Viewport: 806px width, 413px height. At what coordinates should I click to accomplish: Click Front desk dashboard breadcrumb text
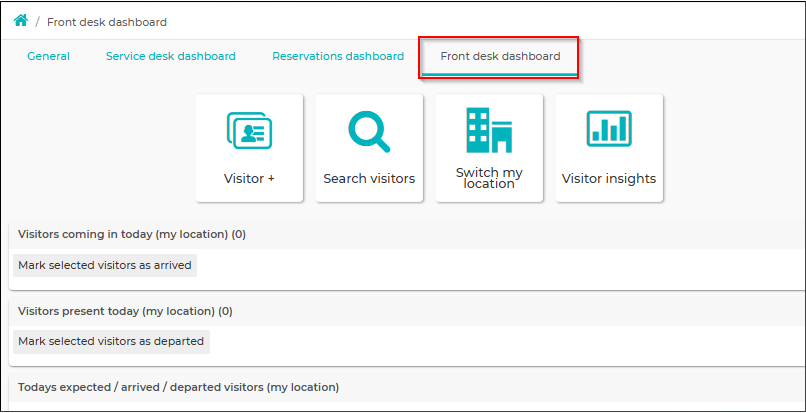pos(107,22)
